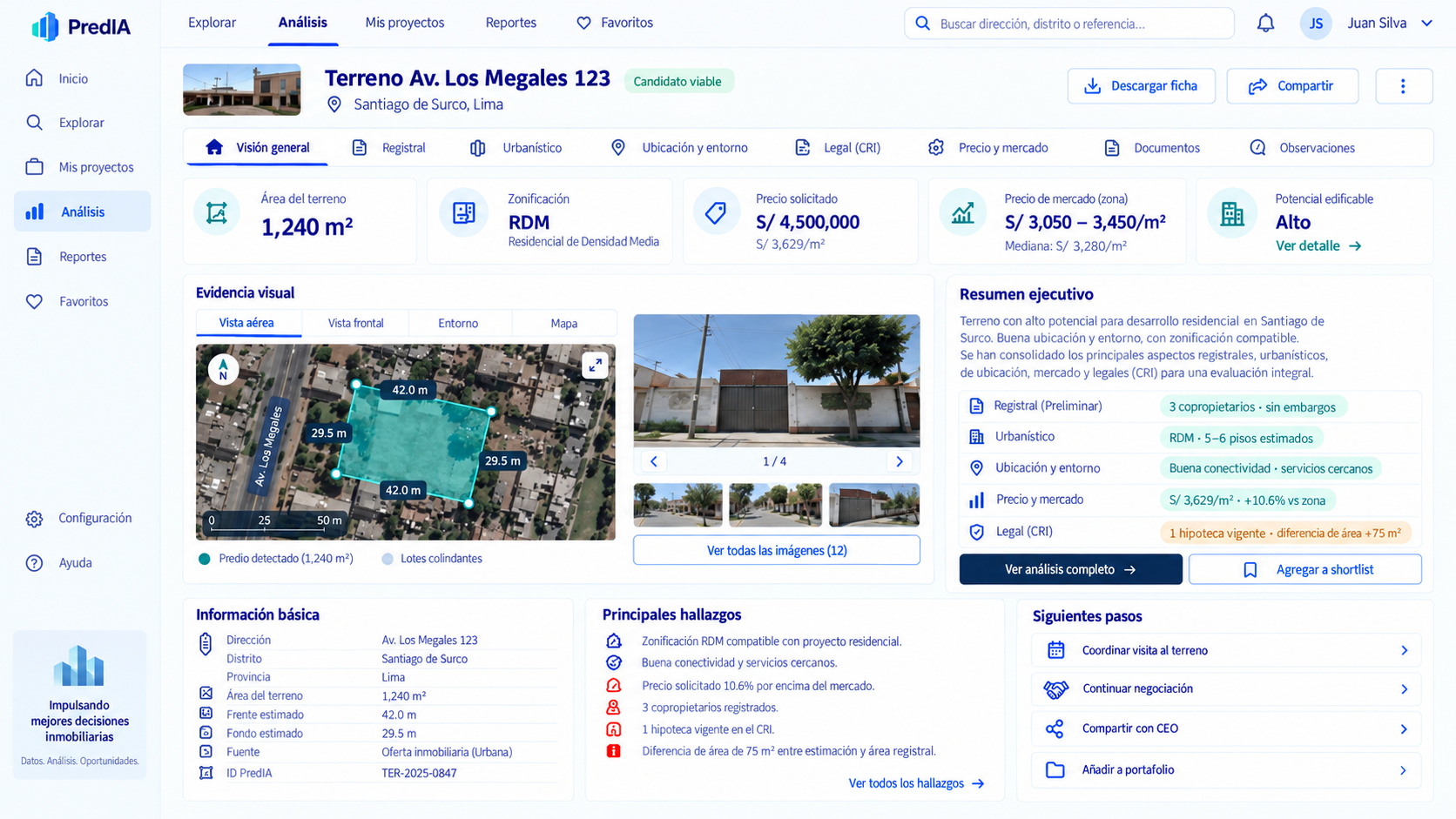The image size is (1456, 819).
Task: Click Descargar ficha button
Action: point(1141,86)
